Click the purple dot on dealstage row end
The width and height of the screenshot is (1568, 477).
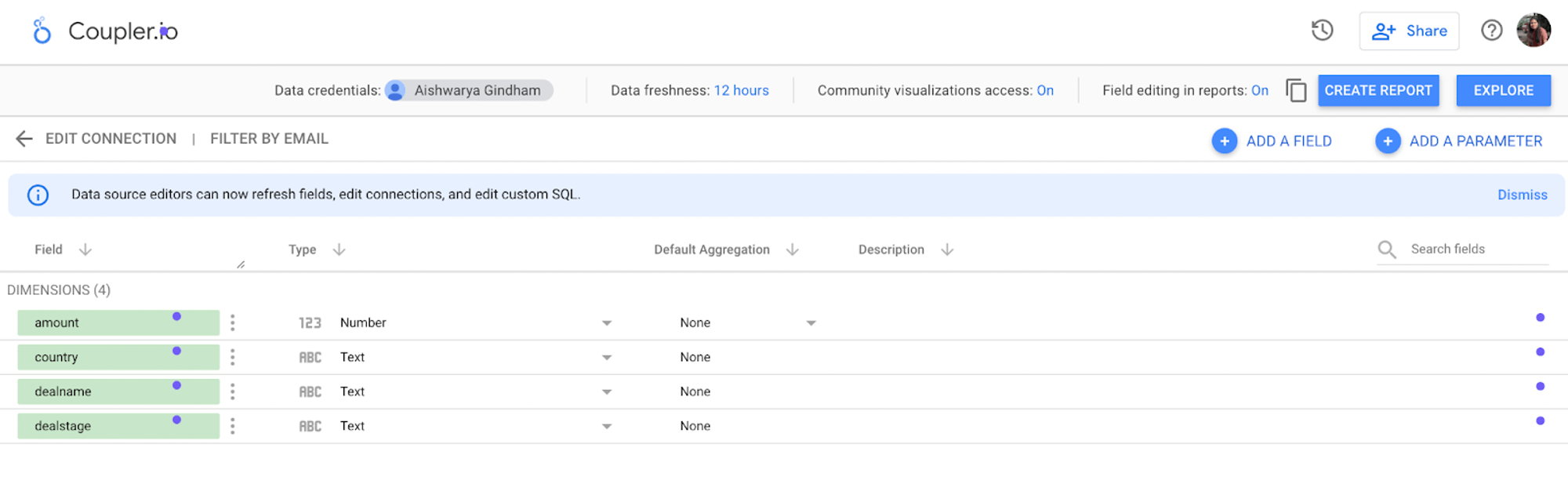[x=1540, y=421]
